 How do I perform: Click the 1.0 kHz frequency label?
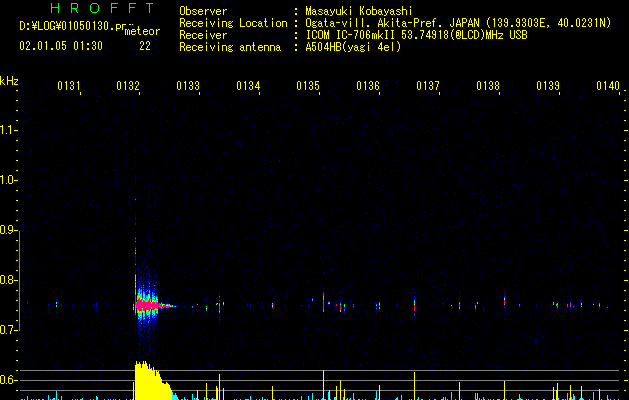(x=8, y=180)
